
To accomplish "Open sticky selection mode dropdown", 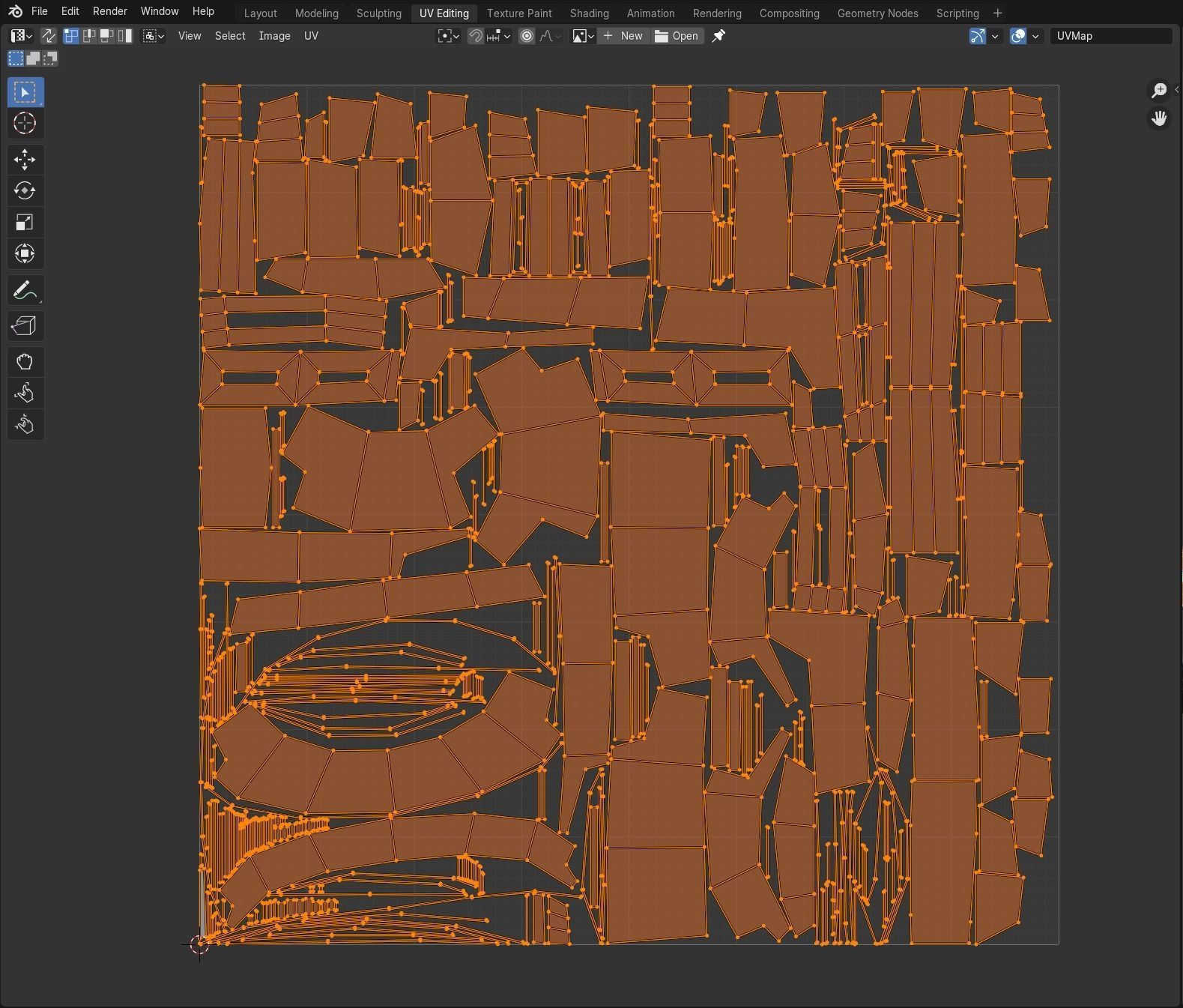I will 153,36.
